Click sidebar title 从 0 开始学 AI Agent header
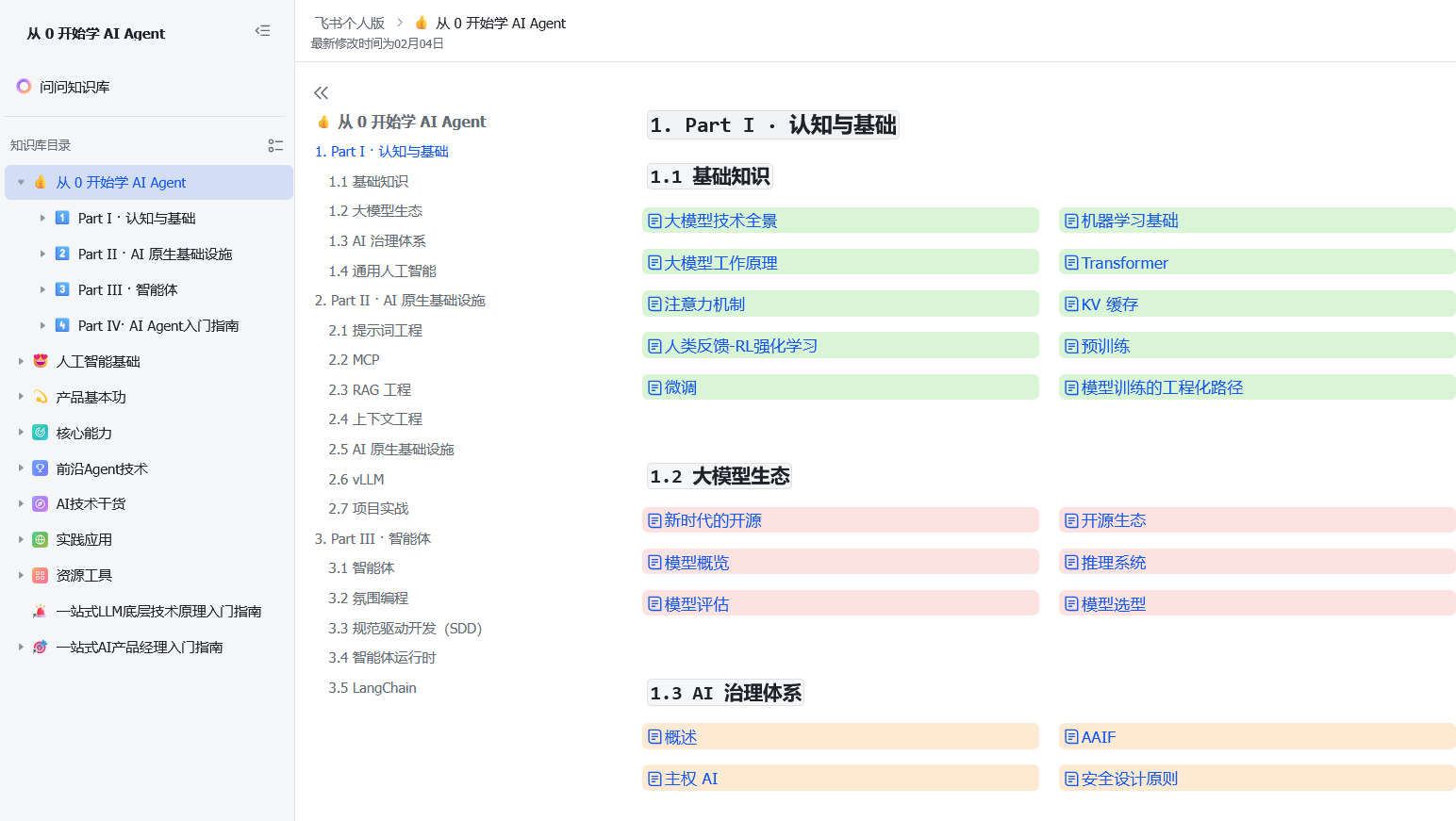This screenshot has height=821, width=1456. coord(95,33)
